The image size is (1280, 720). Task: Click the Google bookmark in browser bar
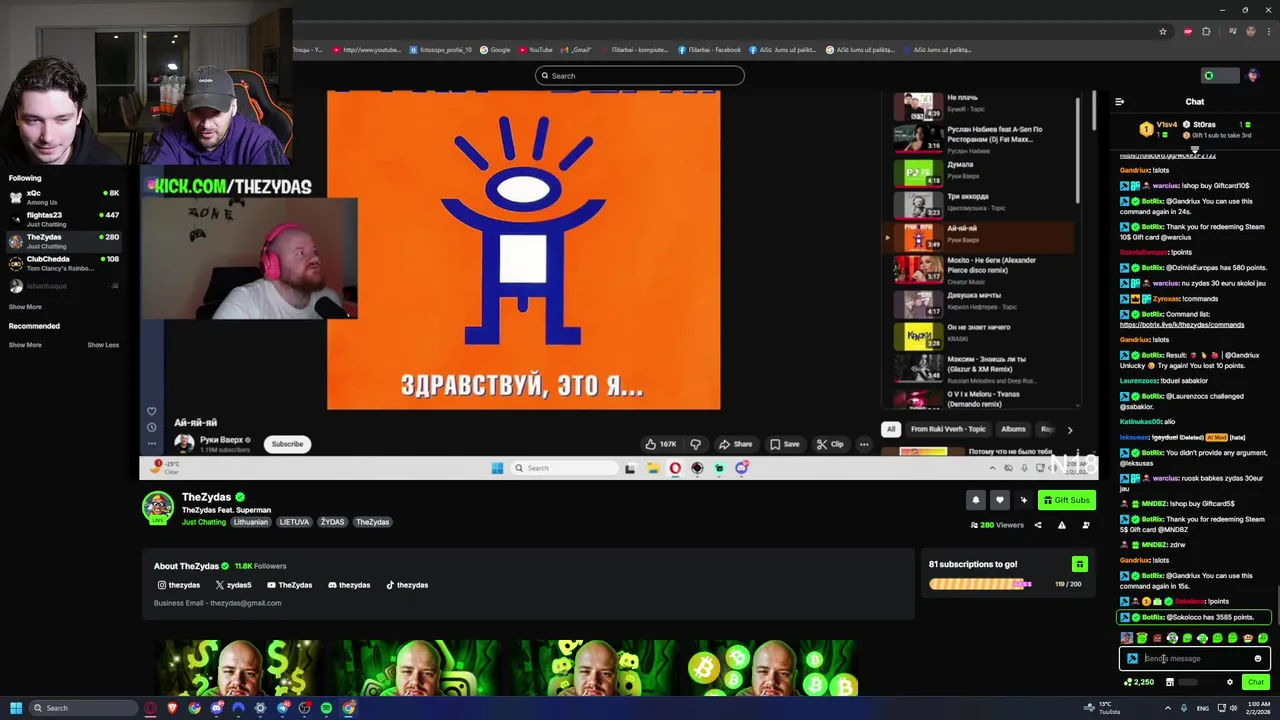495,50
